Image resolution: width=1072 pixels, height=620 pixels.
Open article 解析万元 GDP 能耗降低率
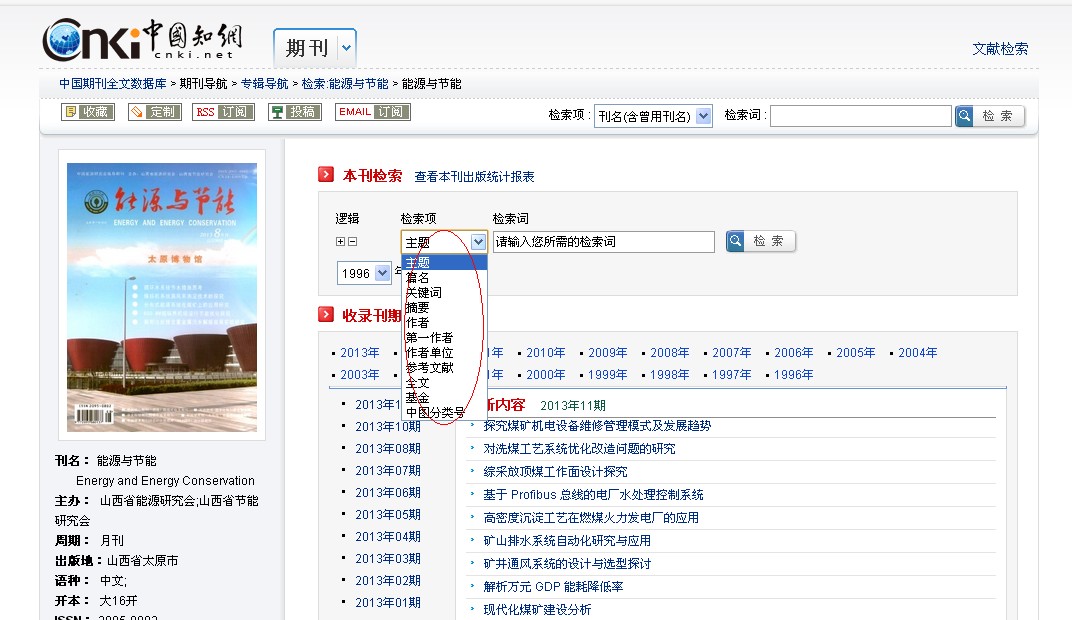point(553,587)
